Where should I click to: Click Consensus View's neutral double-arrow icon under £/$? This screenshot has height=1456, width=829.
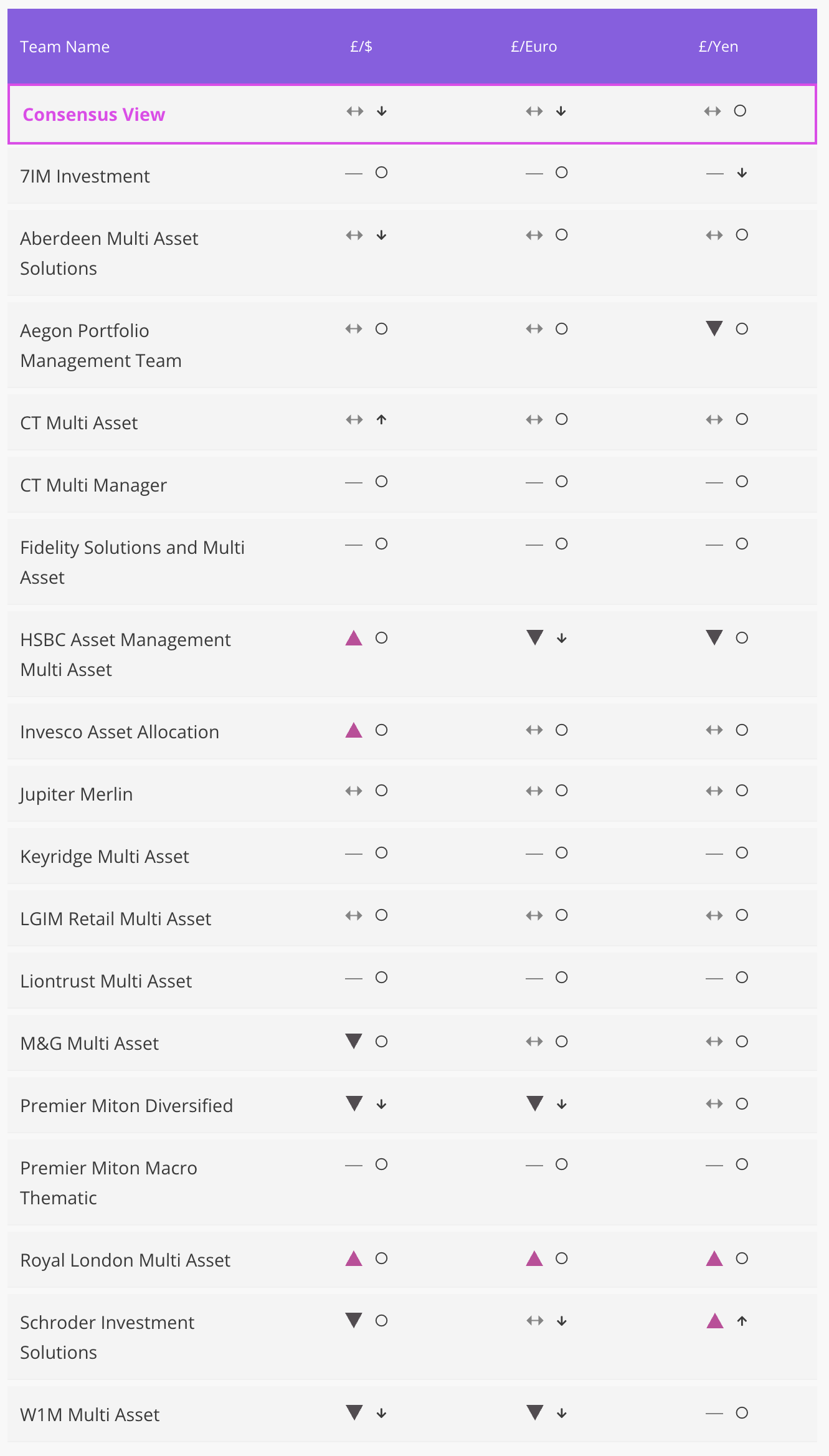click(x=355, y=111)
